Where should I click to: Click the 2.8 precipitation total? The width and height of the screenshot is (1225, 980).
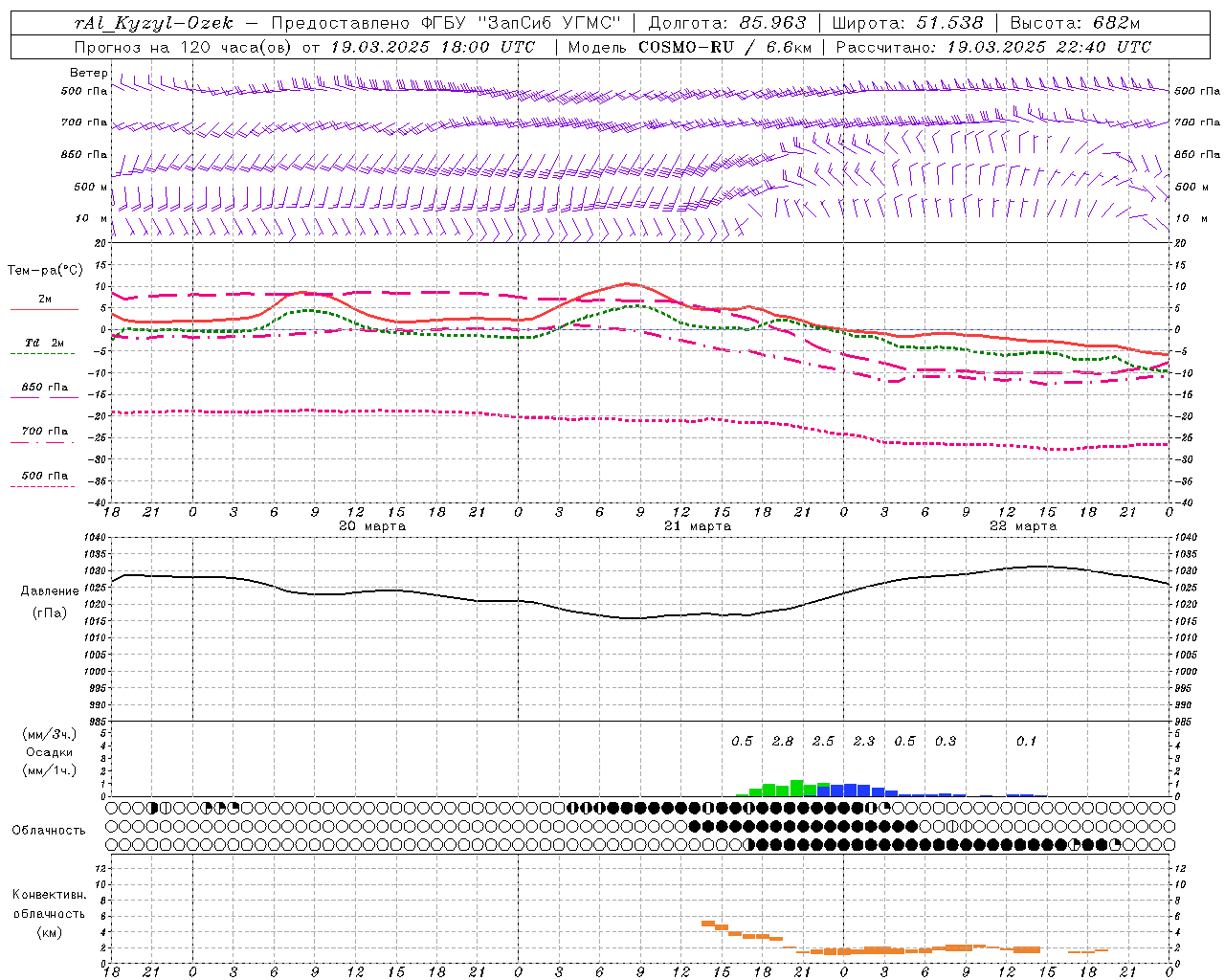(x=783, y=741)
